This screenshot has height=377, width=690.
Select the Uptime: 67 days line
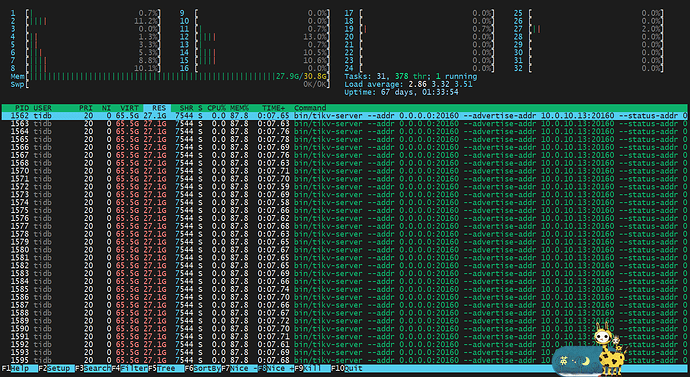pos(401,92)
